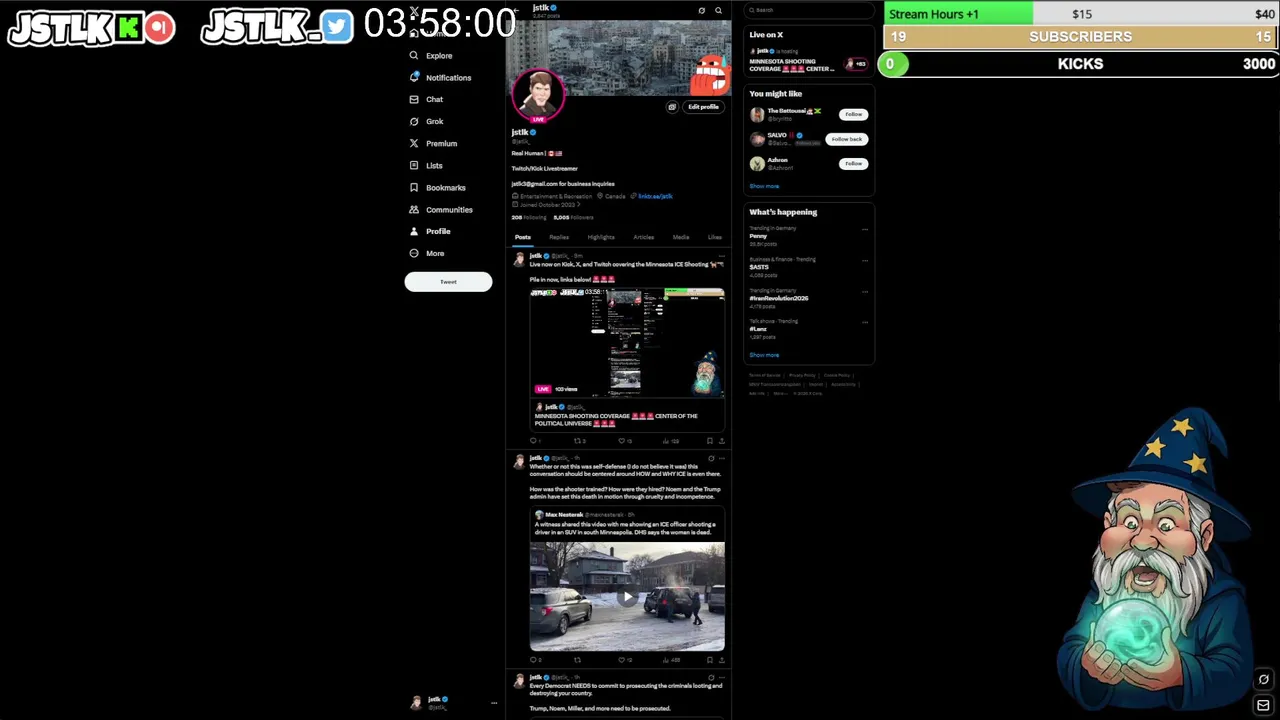Open Explore from the X sidebar
Screen dimensions: 1280x720
click(x=431, y=56)
